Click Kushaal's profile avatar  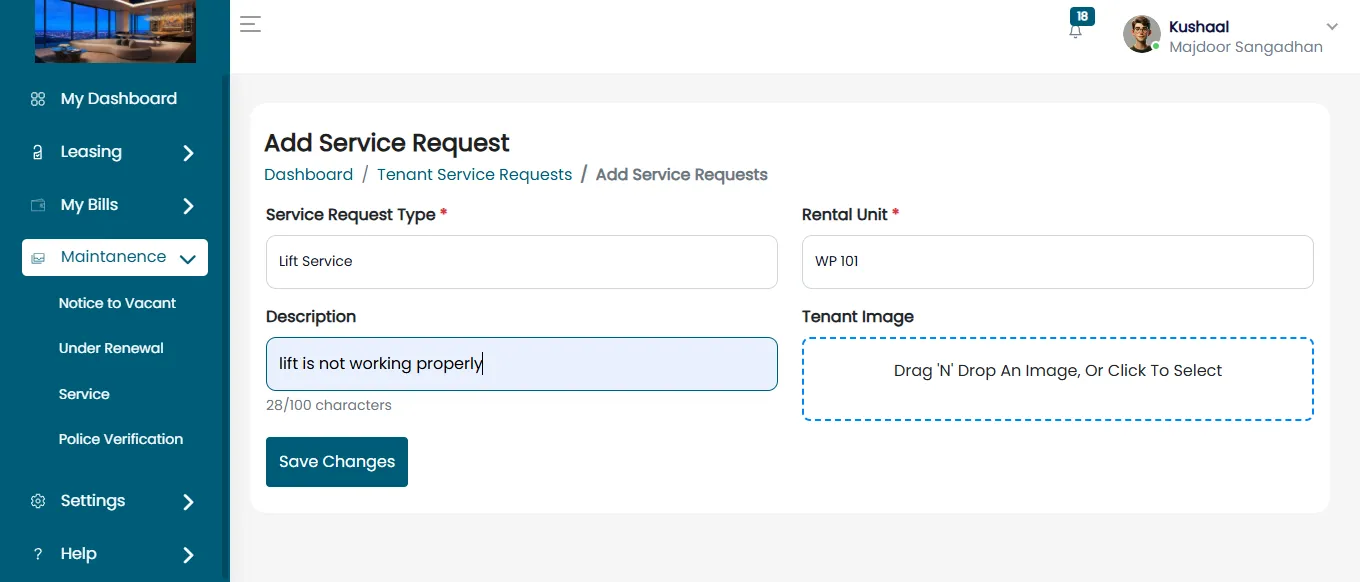(x=1142, y=34)
